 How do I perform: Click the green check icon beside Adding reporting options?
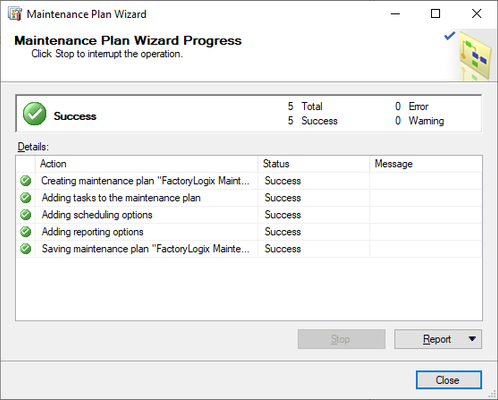[x=26, y=232]
